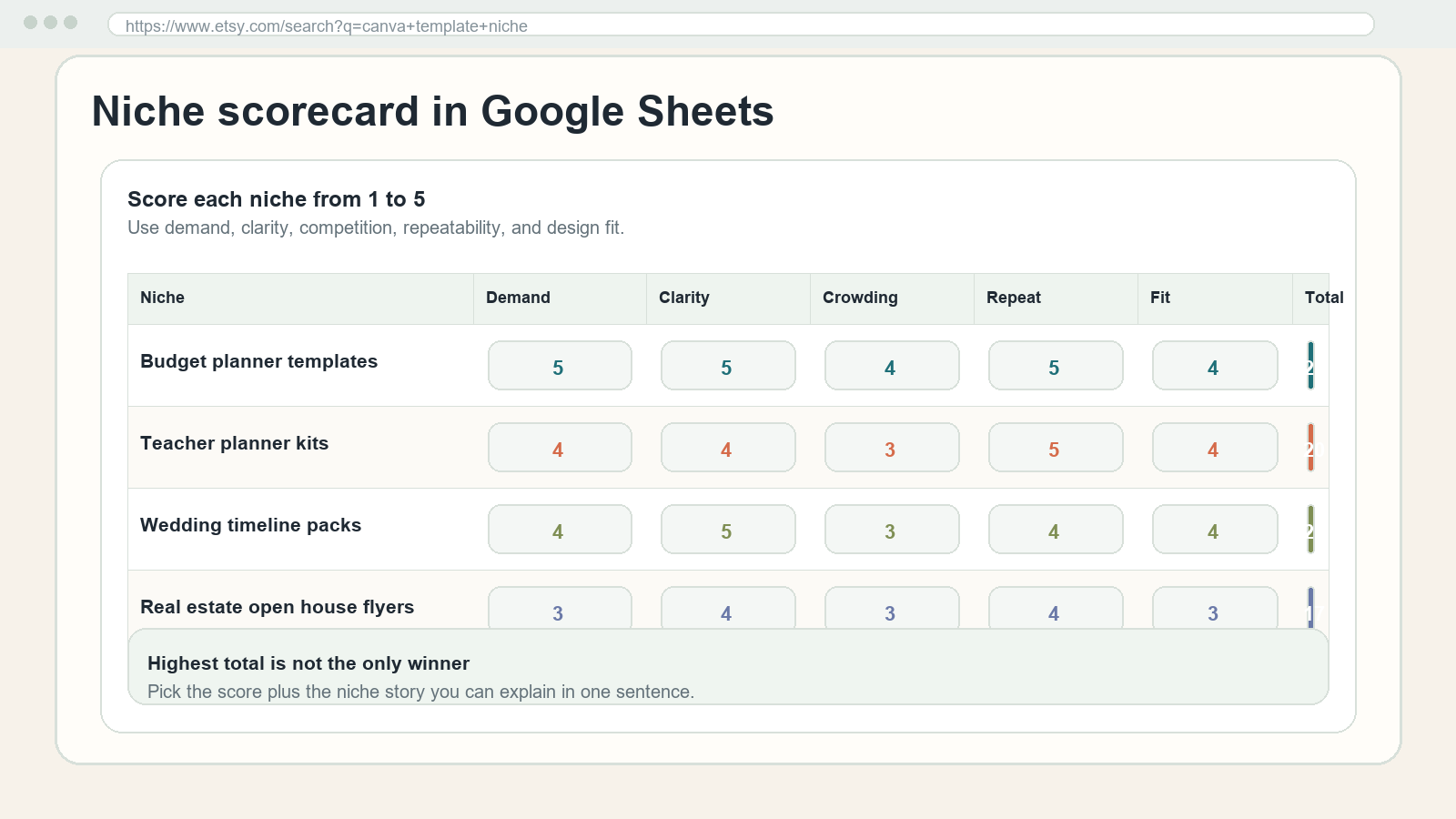Select Teacher planner kits Demand score
Viewport: 1456px width, 819px height.
[x=560, y=448]
